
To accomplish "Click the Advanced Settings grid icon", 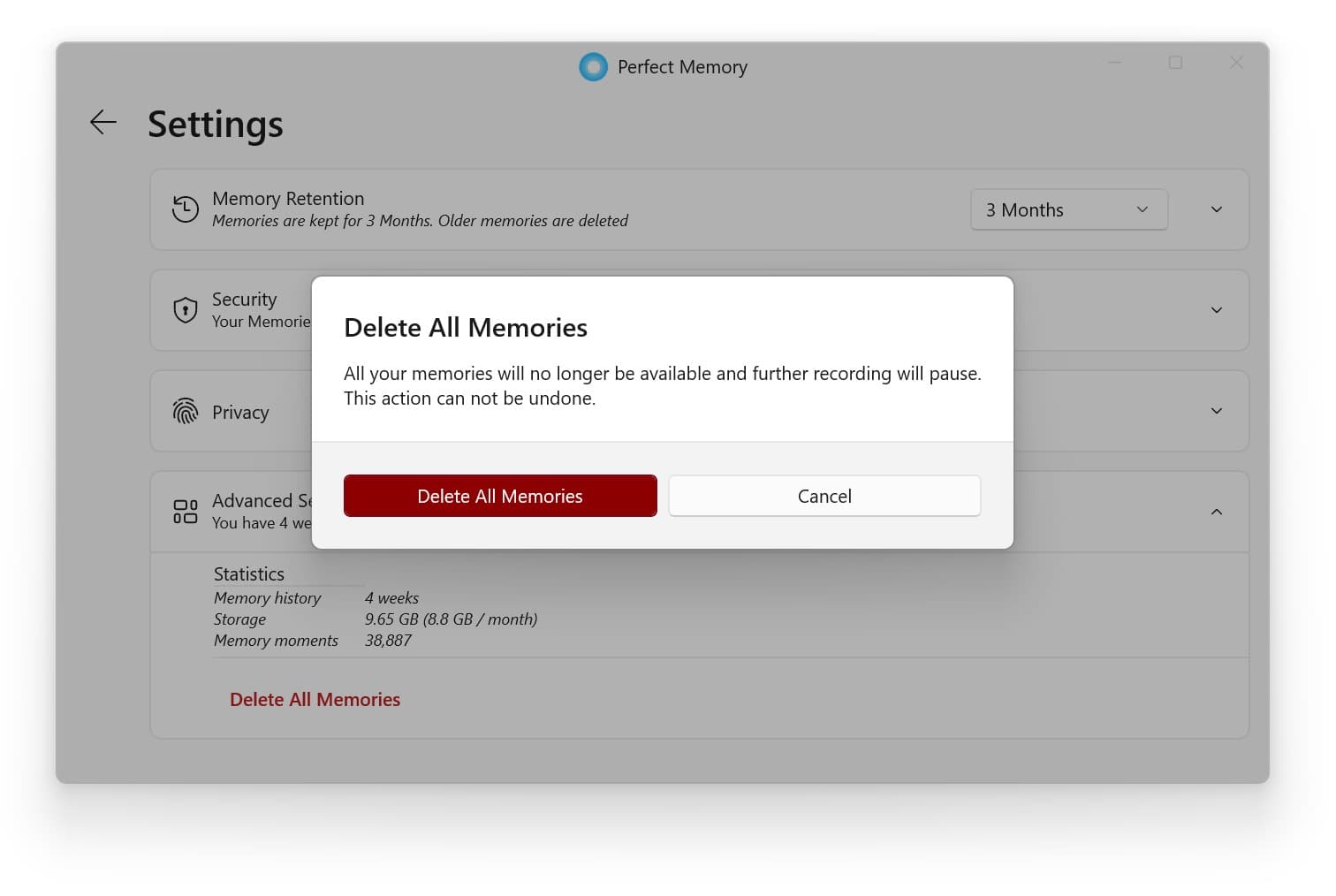I will [x=185, y=511].
